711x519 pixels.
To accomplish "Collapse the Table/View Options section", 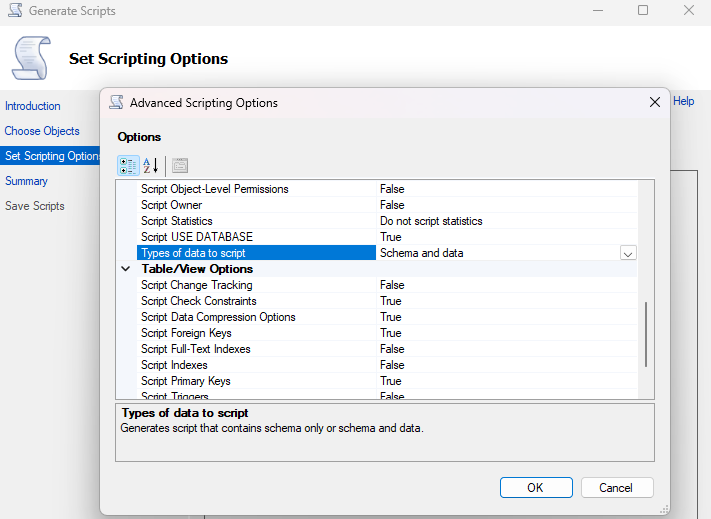I will point(126,269).
